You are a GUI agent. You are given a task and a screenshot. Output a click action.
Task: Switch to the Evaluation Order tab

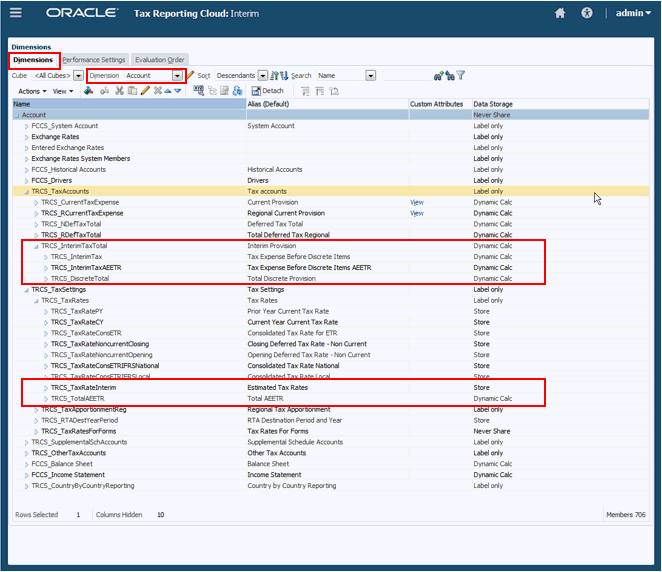pos(160,60)
